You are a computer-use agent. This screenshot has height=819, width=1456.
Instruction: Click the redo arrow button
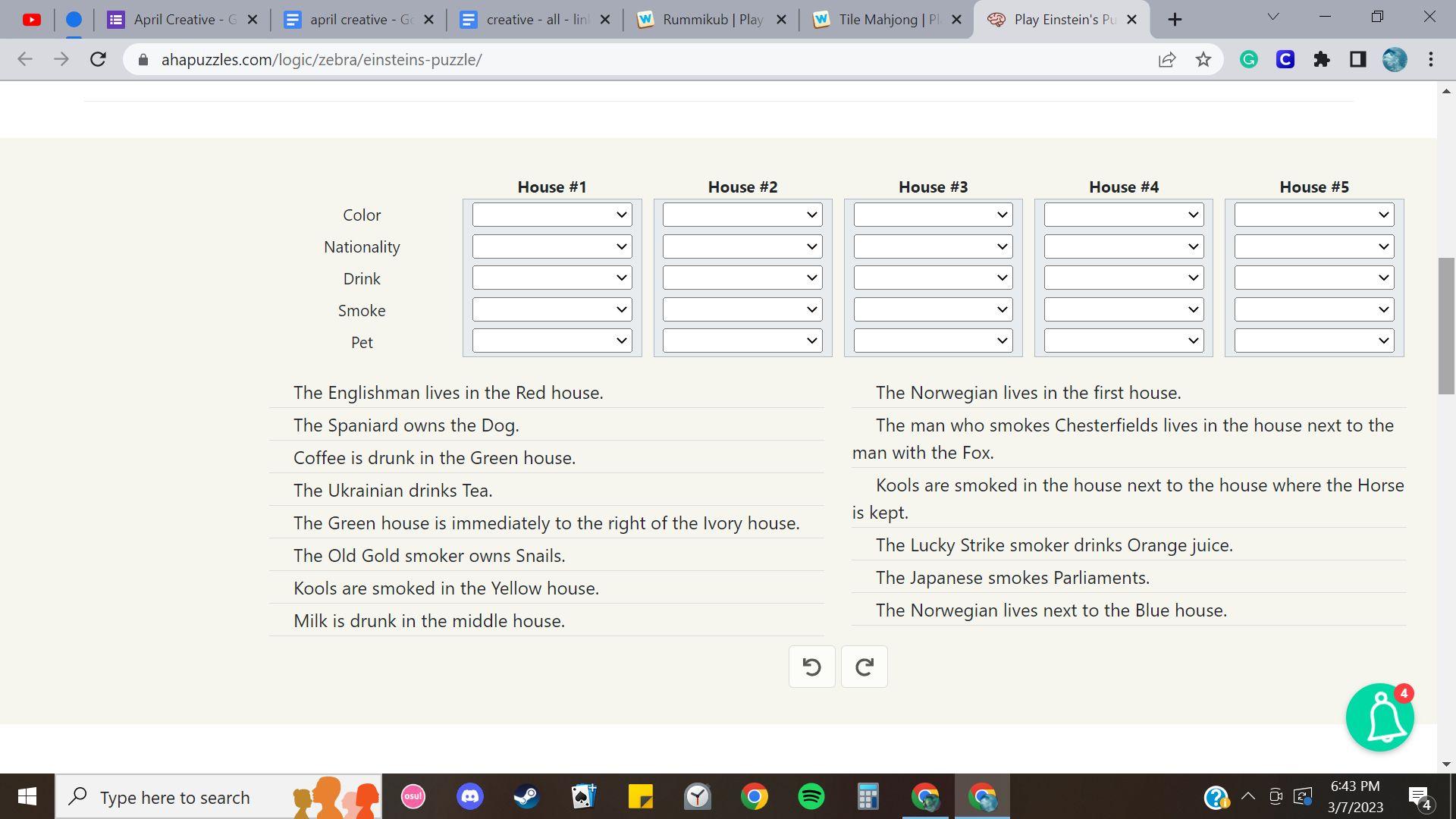(864, 667)
